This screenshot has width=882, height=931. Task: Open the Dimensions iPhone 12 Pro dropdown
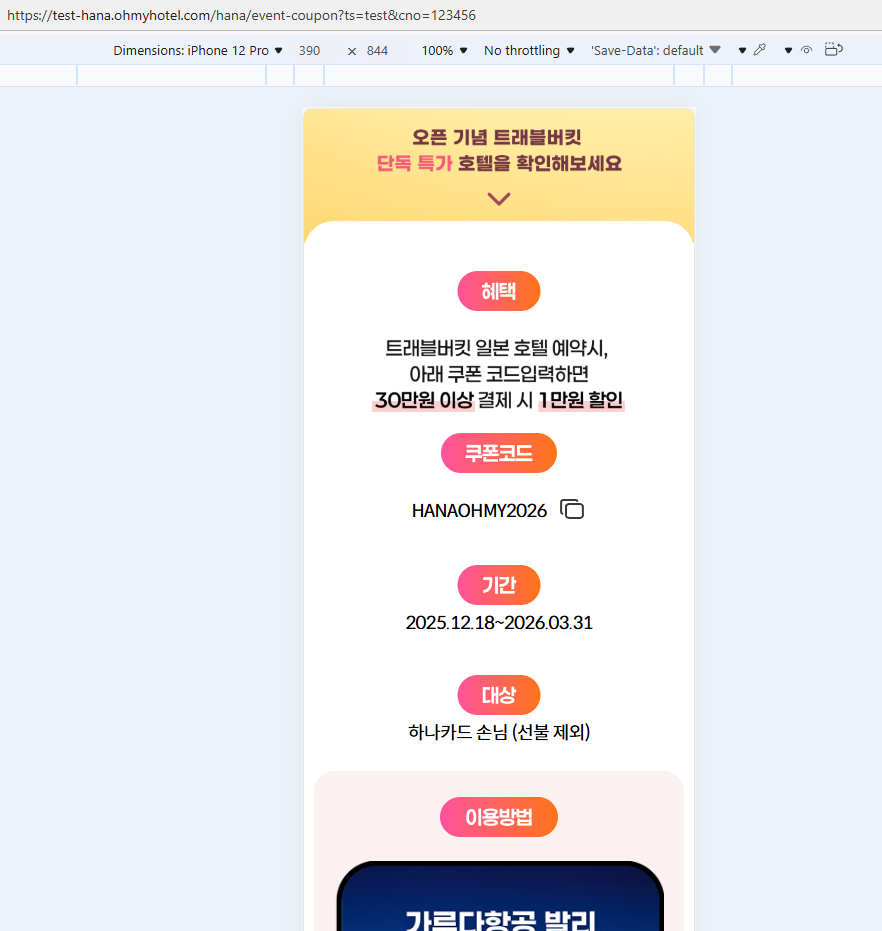pyautogui.click(x=198, y=50)
